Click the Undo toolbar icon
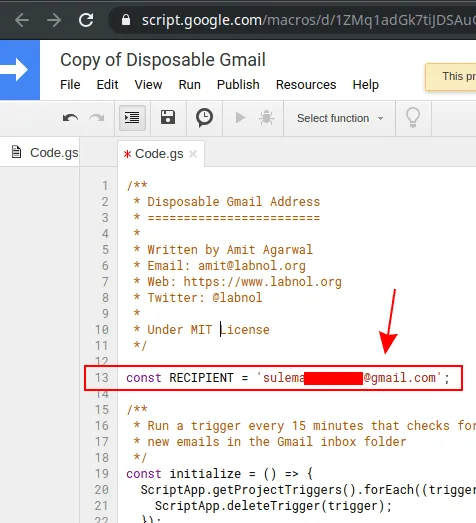 (70, 118)
